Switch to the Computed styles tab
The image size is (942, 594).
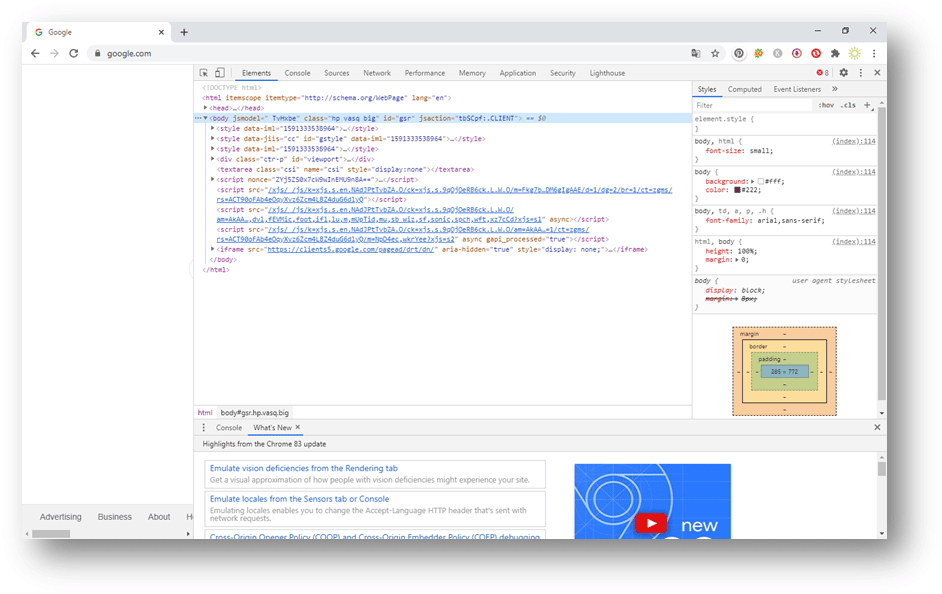(x=744, y=89)
